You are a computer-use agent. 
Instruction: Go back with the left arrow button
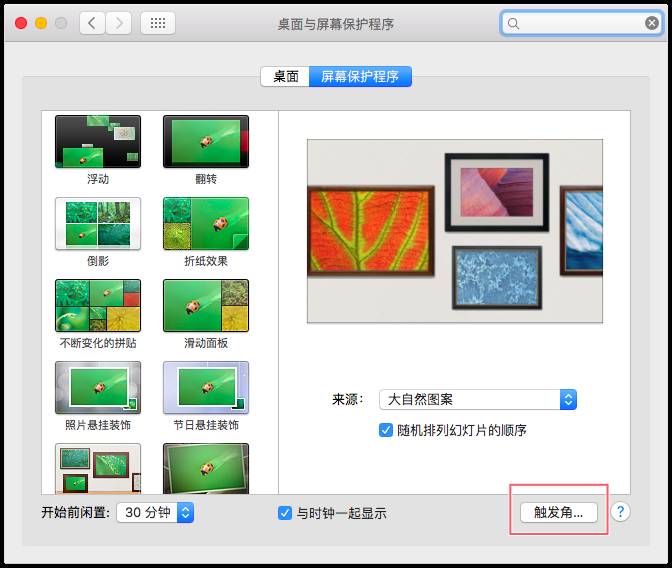[92, 23]
